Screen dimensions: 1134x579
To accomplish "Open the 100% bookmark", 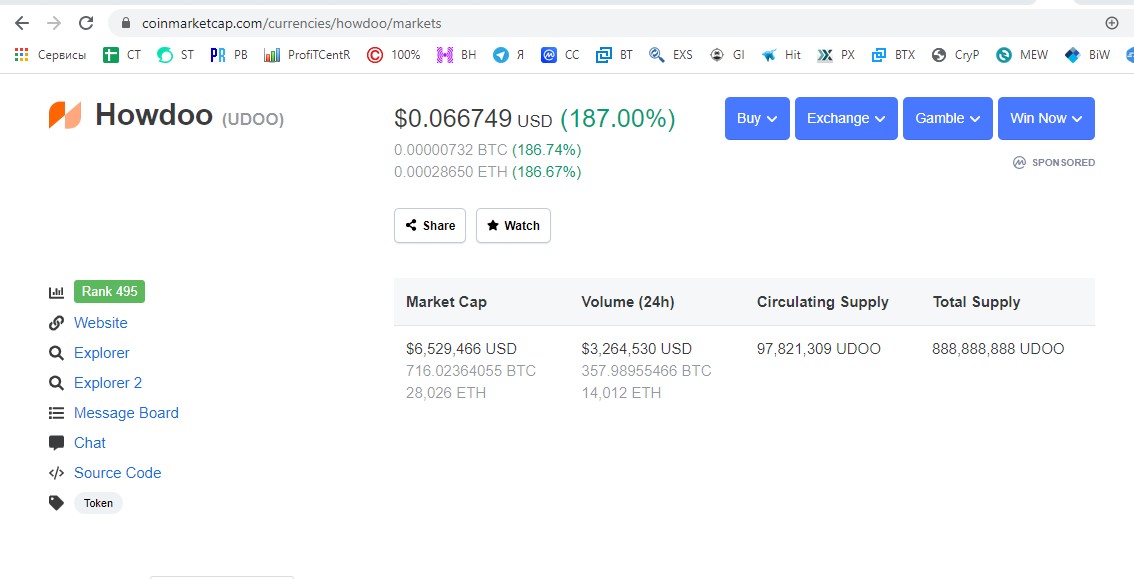I will [393, 54].
